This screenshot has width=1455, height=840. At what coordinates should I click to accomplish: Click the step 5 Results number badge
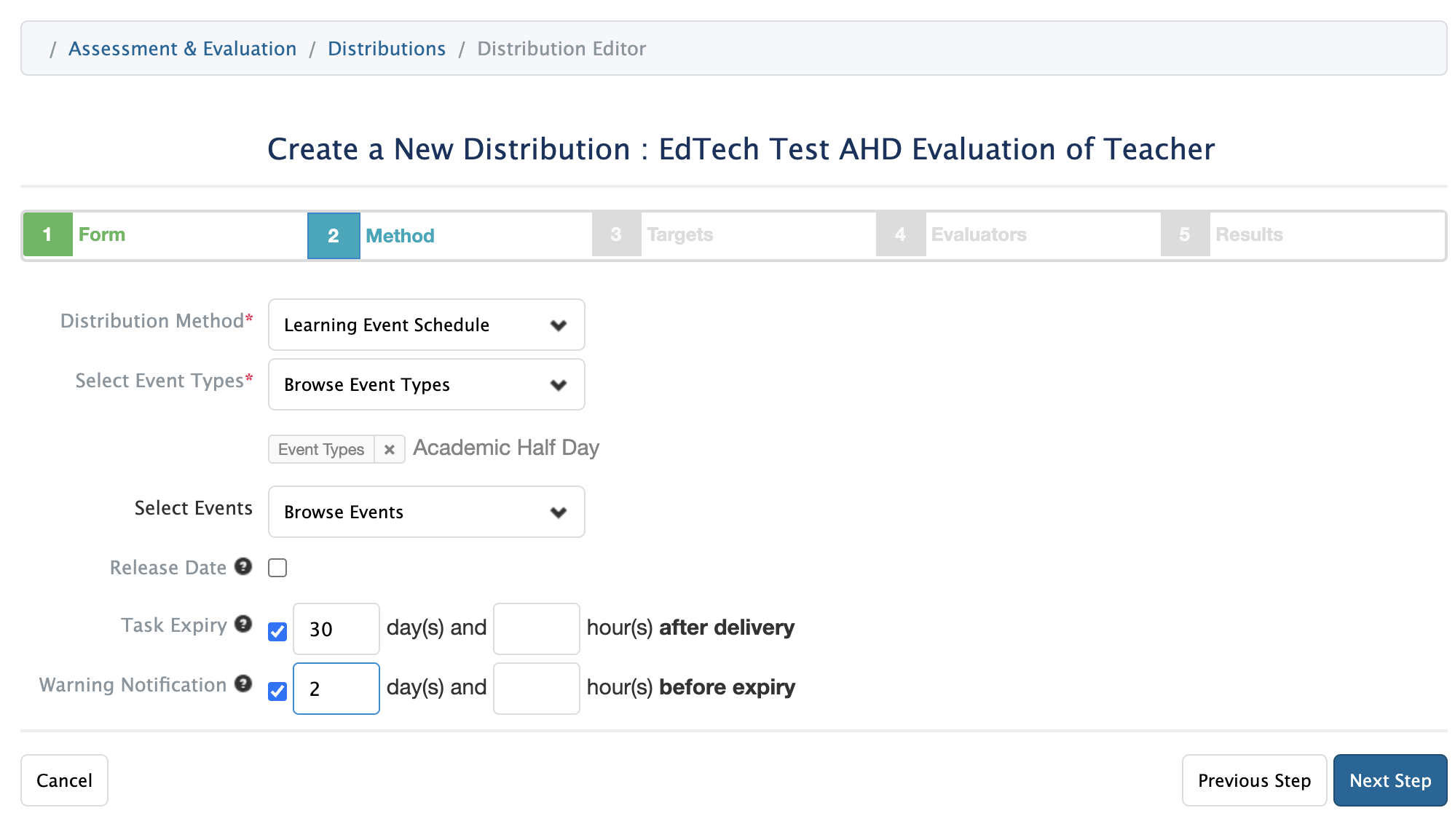pos(1185,234)
